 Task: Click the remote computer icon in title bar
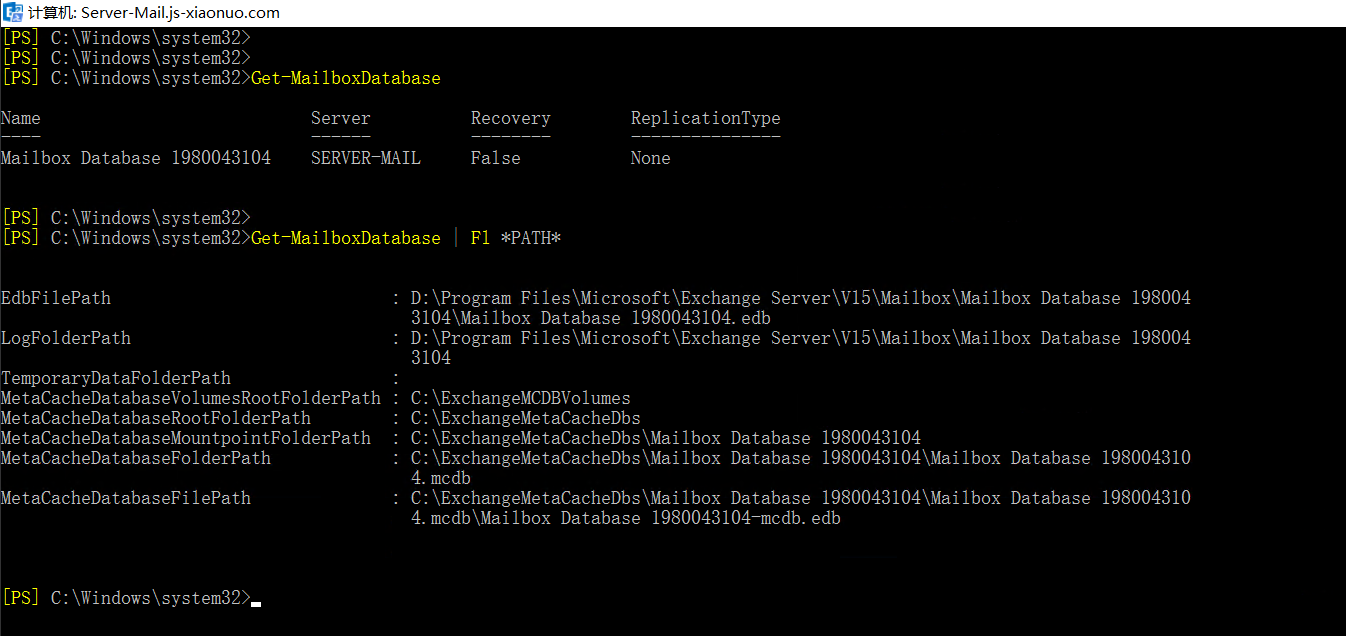pos(13,13)
